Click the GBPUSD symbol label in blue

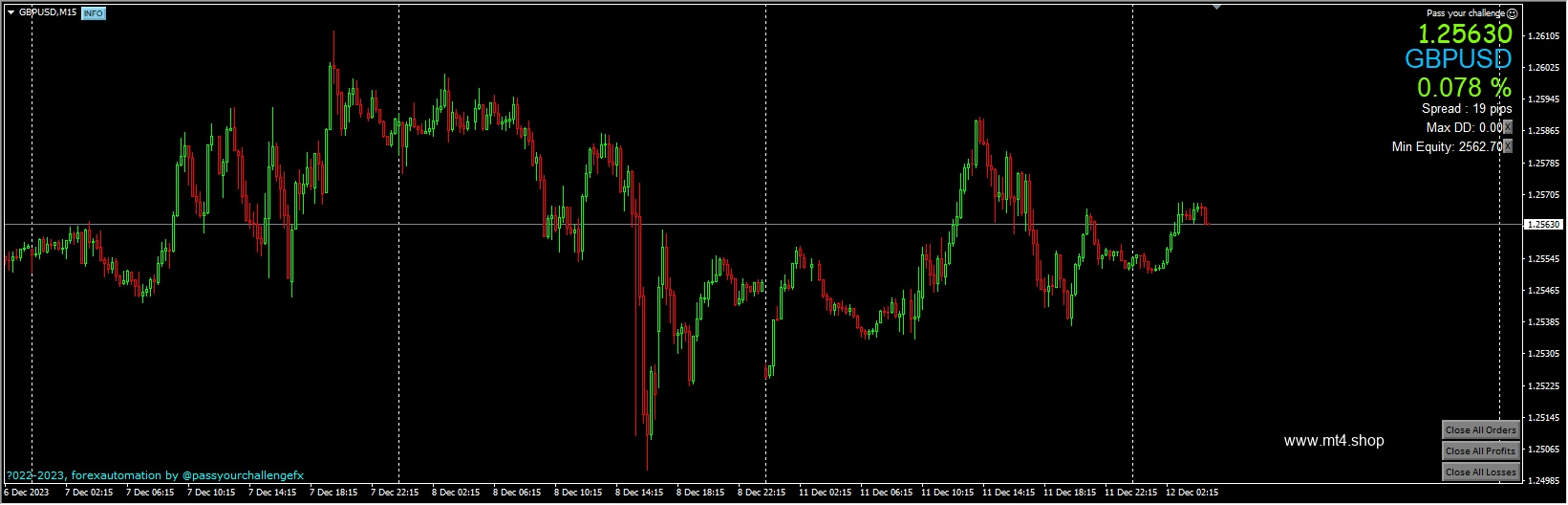pyautogui.click(x=1458, y=59)
